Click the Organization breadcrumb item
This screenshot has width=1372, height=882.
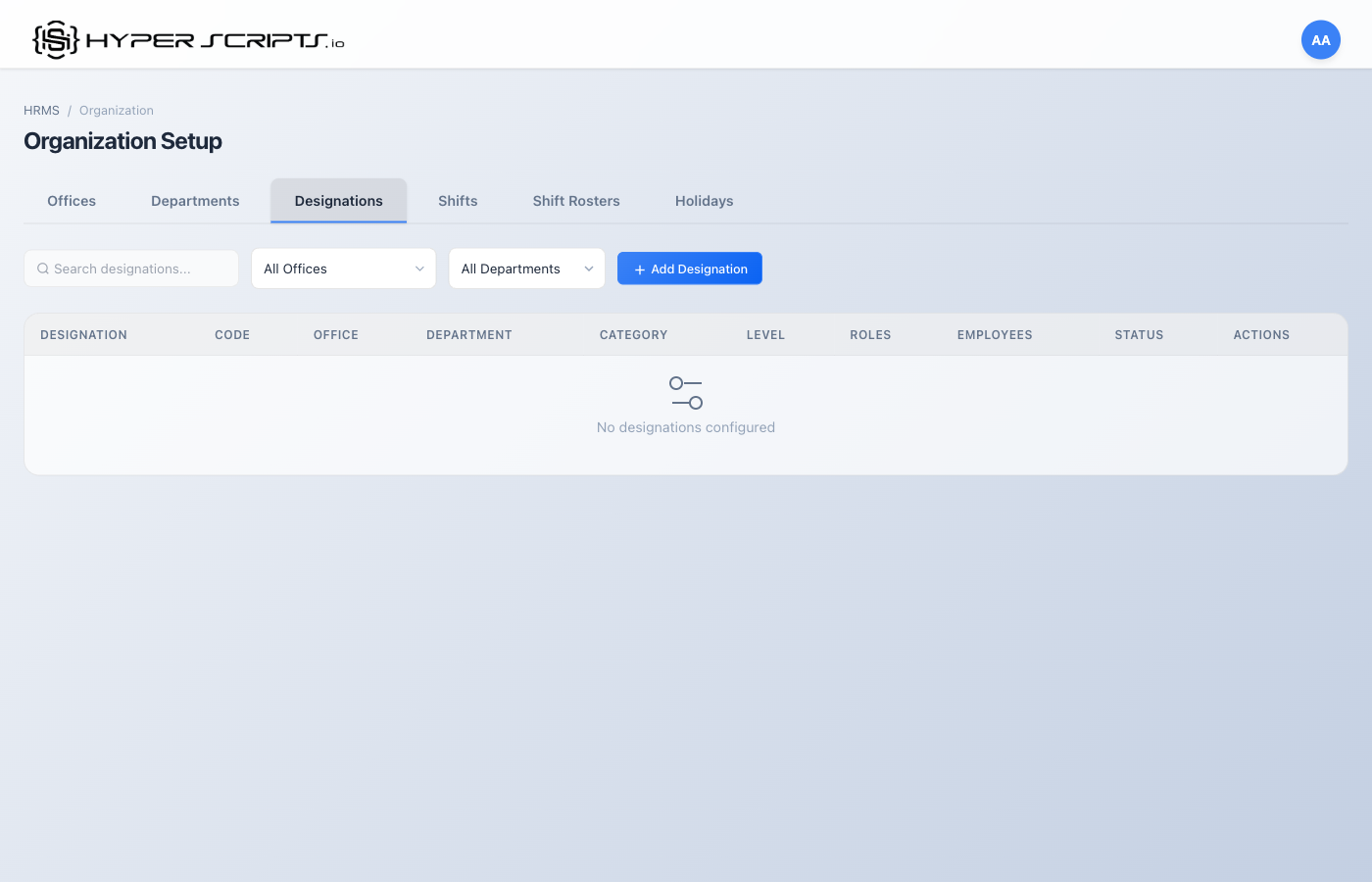pos(116,110)
